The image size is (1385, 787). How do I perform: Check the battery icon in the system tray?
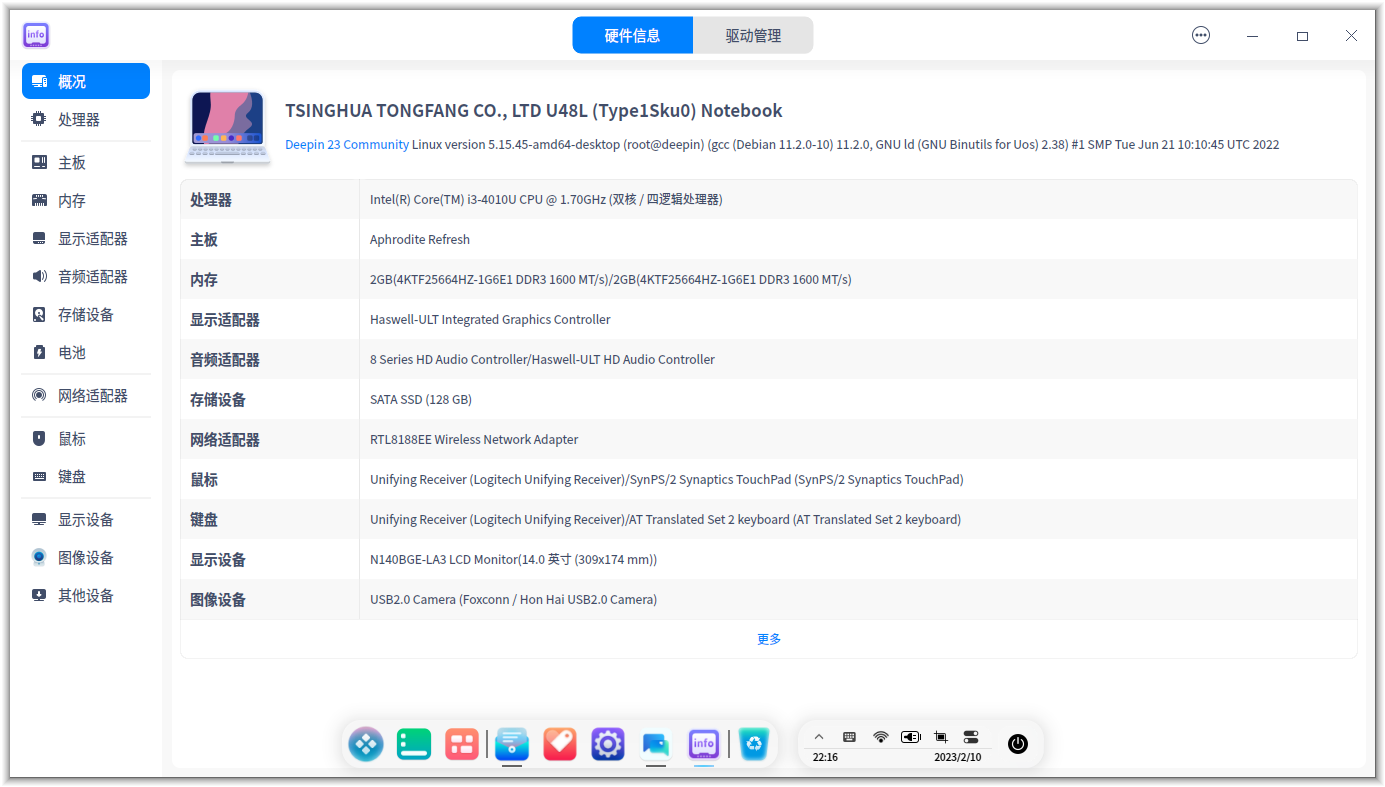910,737
